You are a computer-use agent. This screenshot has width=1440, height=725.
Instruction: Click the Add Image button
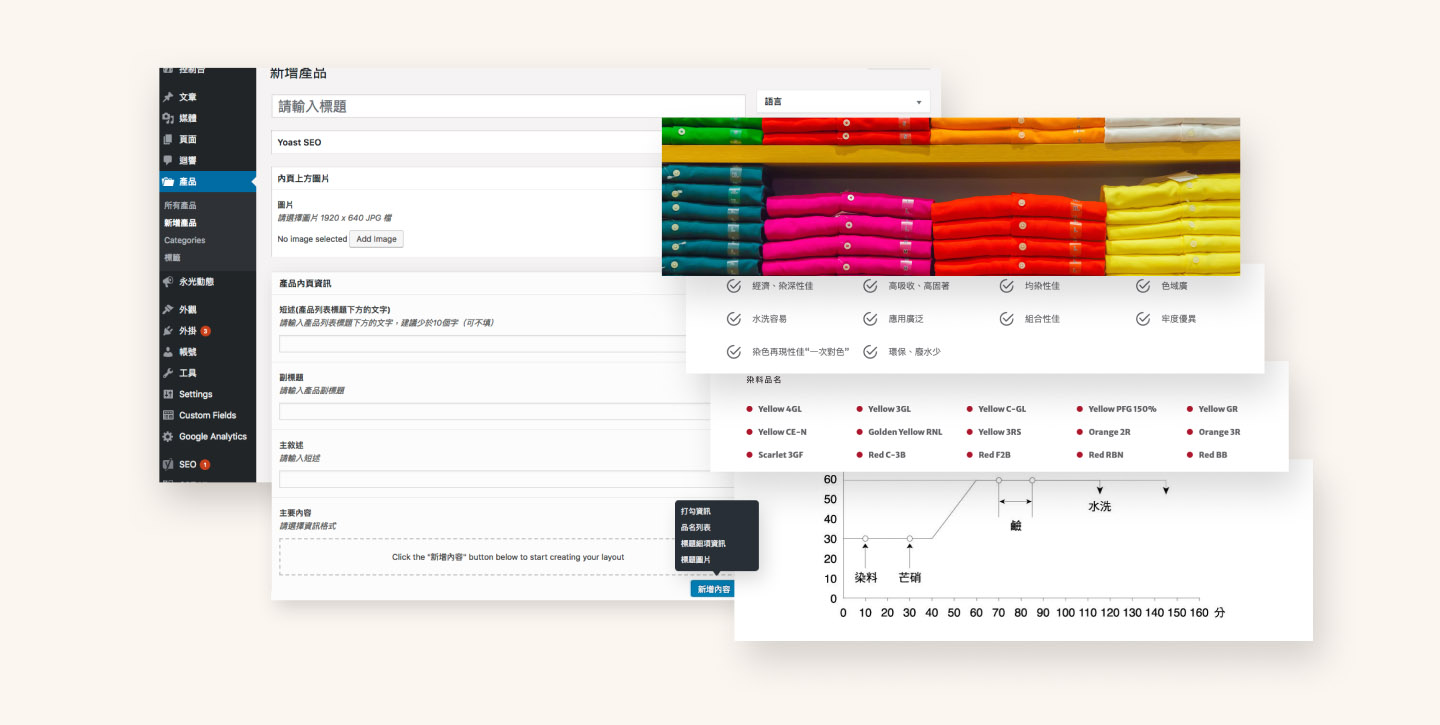377,239
